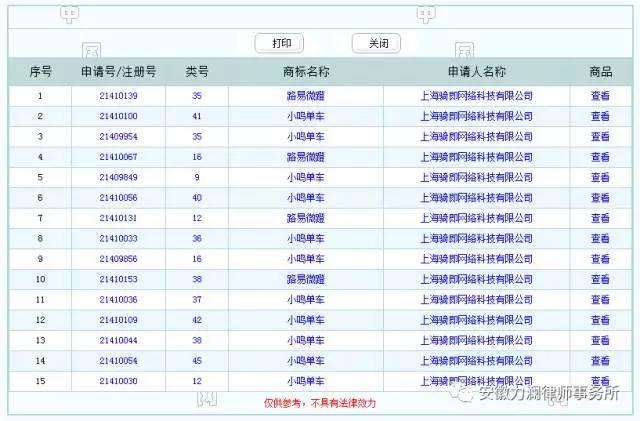The height and width of the screenshot is (421, 640).
Task: Open application number 21409849
Action: tap(118, 178)
